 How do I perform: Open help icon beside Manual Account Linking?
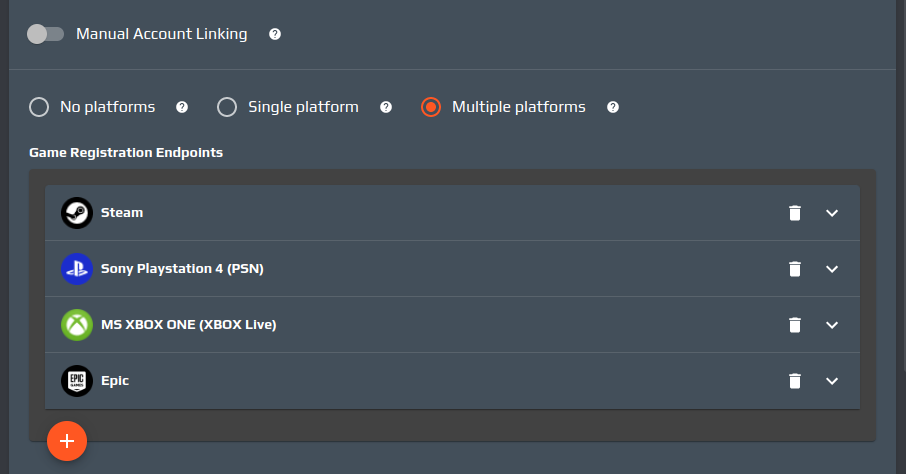275,34
